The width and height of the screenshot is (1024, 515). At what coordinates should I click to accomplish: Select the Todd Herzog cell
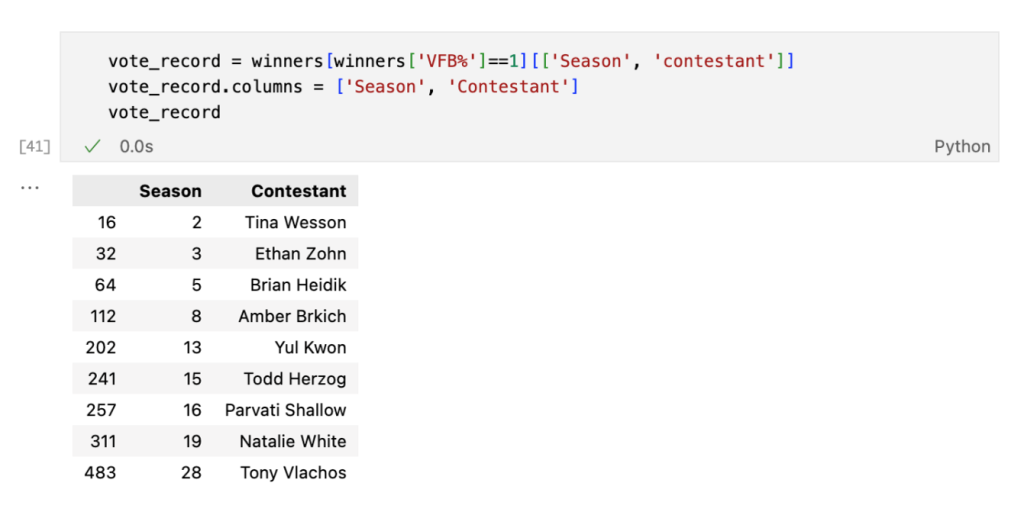pos(294,379)
